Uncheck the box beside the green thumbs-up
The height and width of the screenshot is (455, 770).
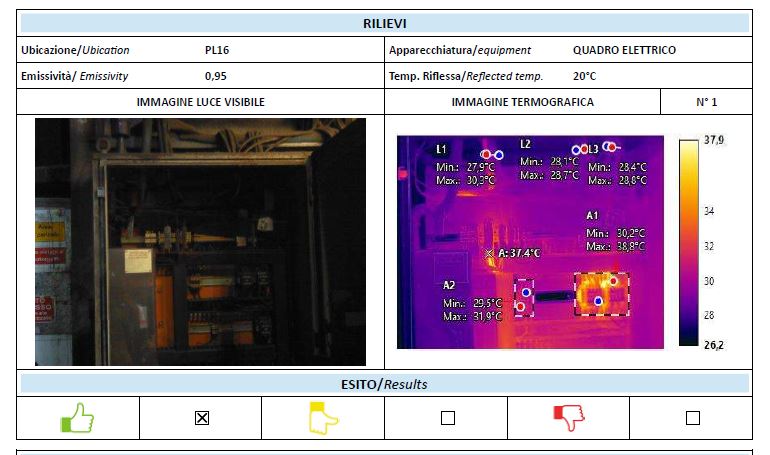[x=201, y=418]
